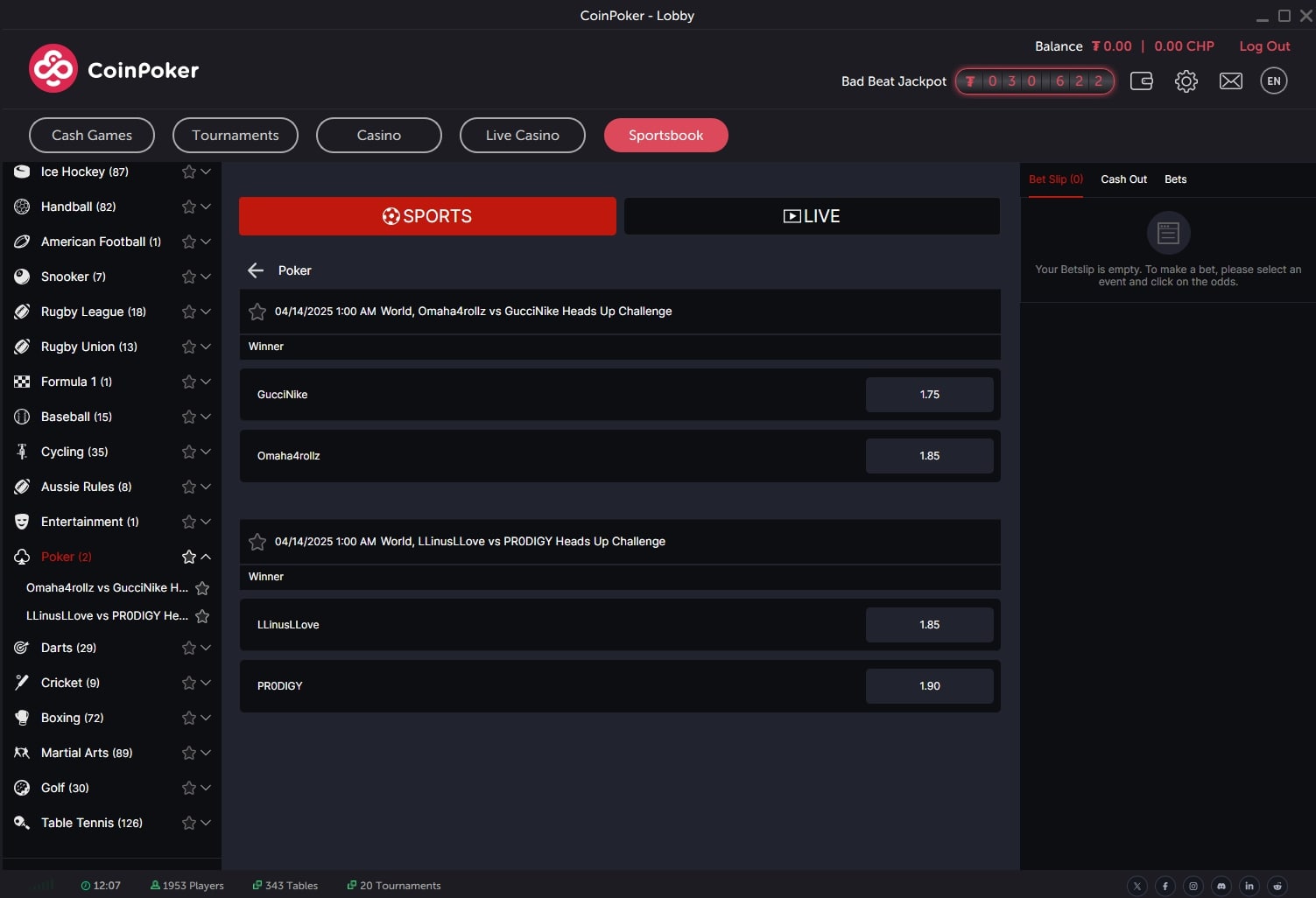Favorite the Ice Hockey category star
This screenshot has height=898, width=1316.
tap(188, 172)
